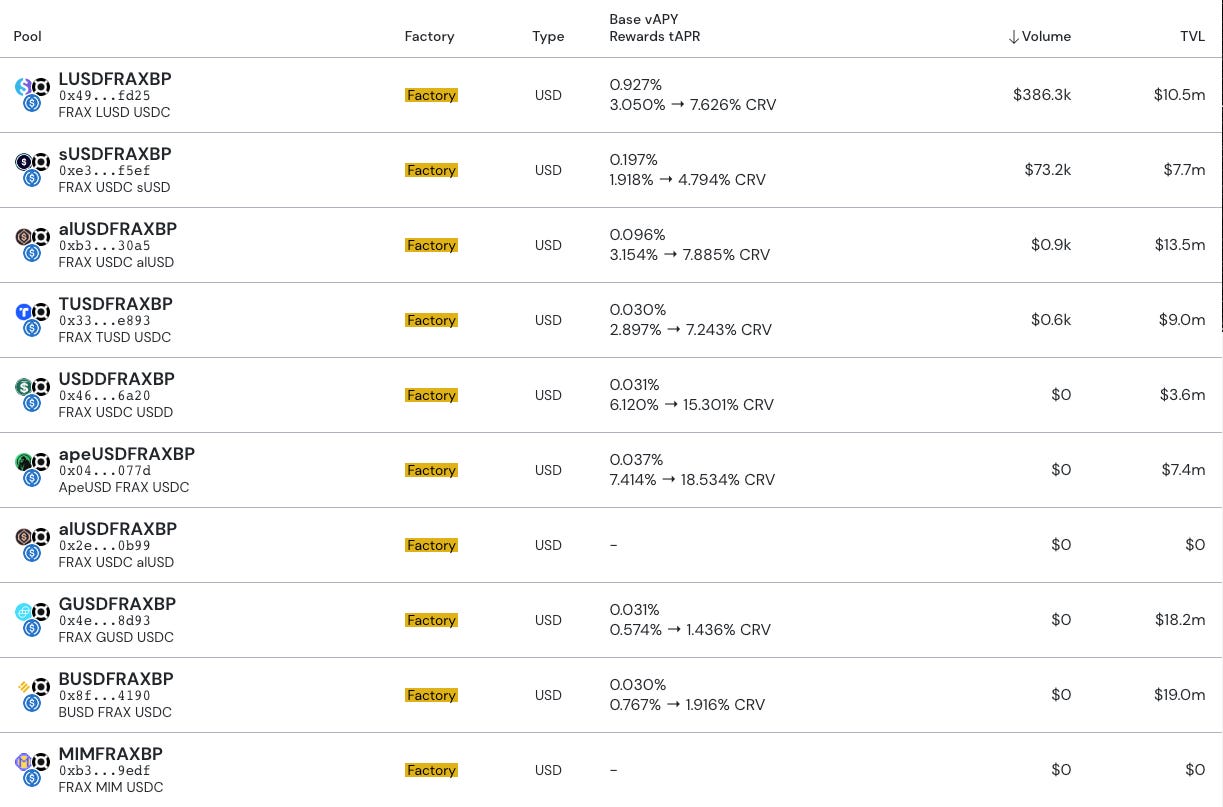Viewport: 1223px width, 807px height.
Task: Click the Type column header
Action: pyautogui.click(x=548, y=36)
